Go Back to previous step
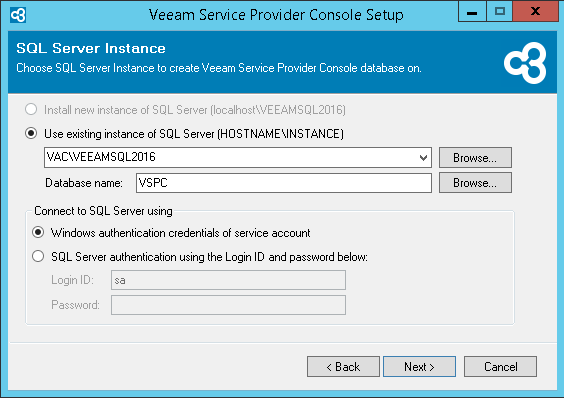 [343, 367]
